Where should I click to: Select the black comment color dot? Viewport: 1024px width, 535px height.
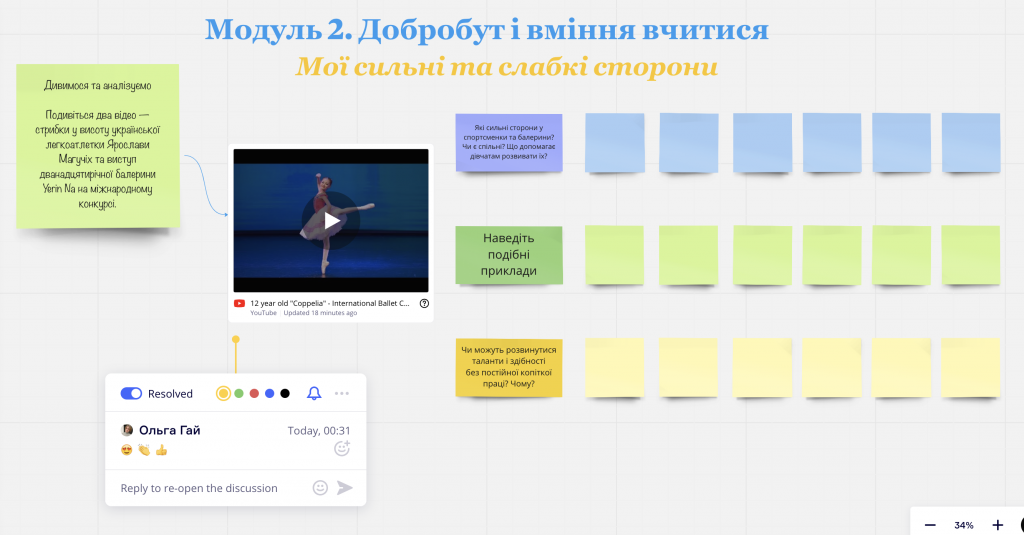285,393
